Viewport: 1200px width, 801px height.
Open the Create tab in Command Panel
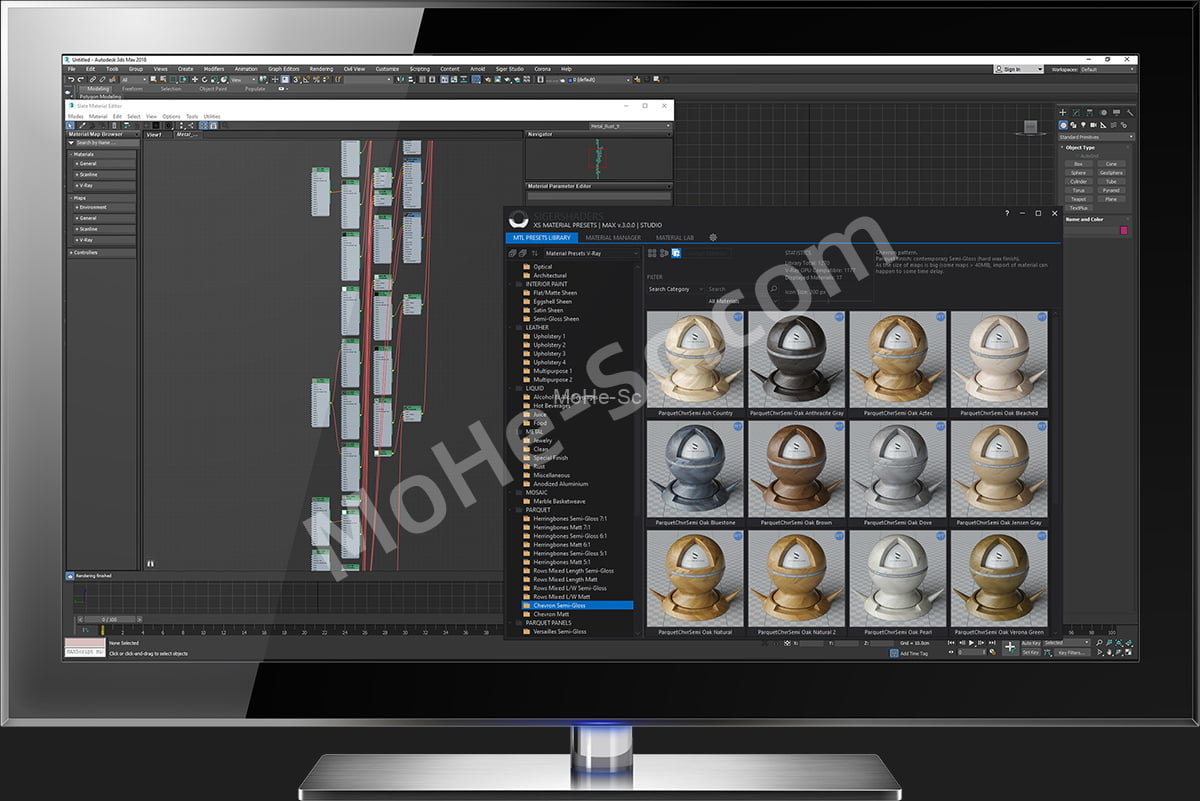click(1064, 113)
